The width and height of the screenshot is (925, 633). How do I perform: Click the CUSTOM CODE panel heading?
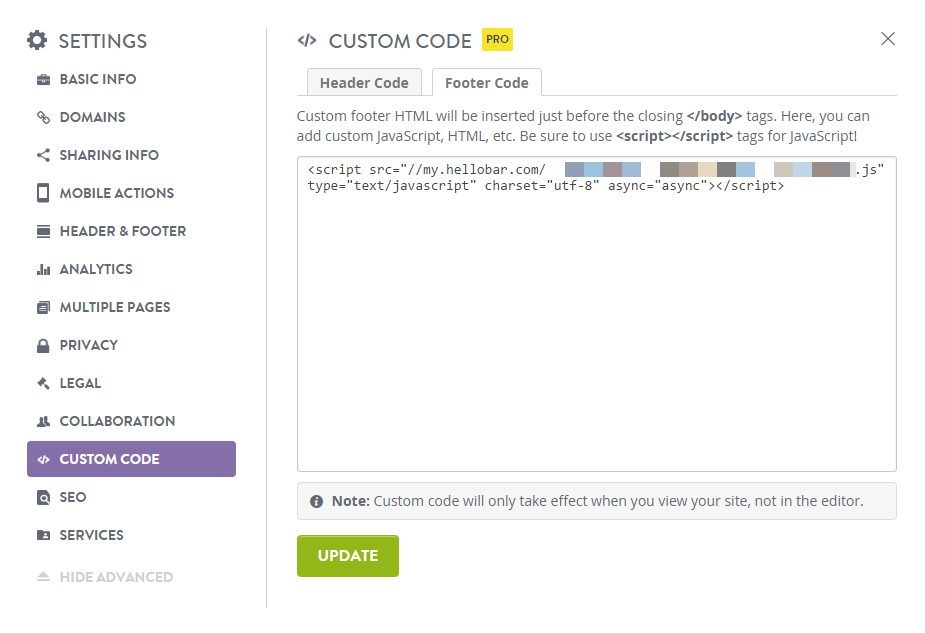[400, 41]
